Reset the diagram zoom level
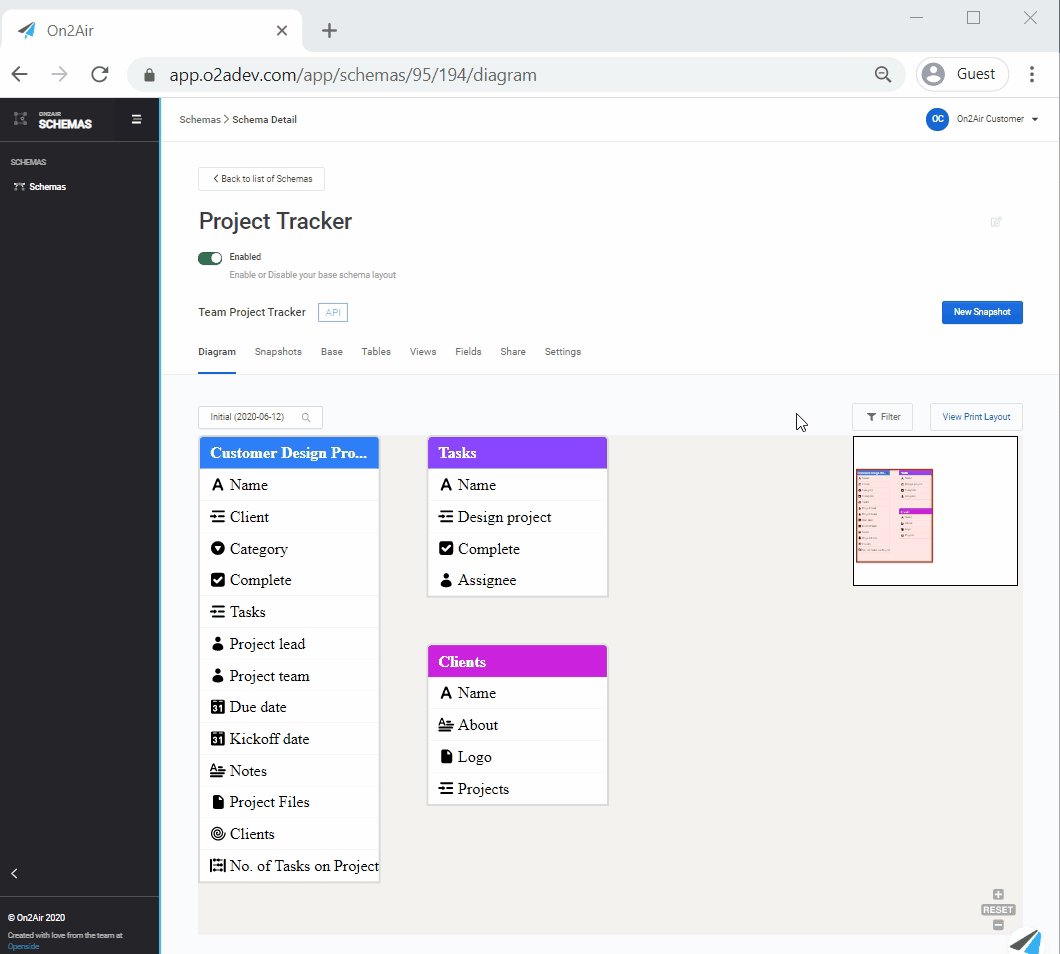The image size is (1060, 954). point(998,910)
